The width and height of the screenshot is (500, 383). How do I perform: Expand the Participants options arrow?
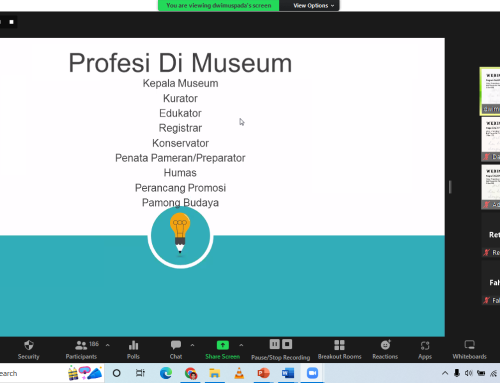coord(108,345)
